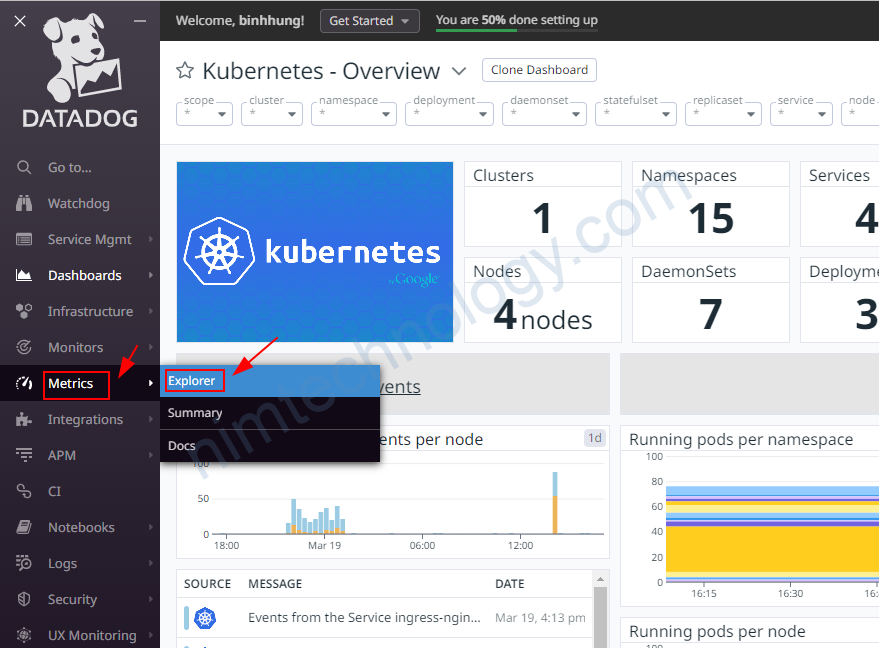Click the setup progress bar
Image resolution: width=879 pixels, height=648 pixels.
pos(516,31)
